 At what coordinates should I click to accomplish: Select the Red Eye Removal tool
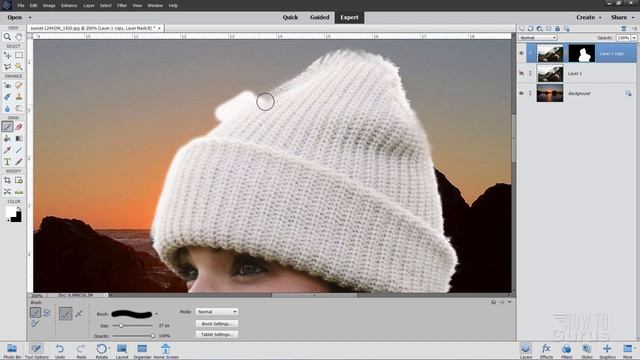pyautogui.click(x=7, y=85)
